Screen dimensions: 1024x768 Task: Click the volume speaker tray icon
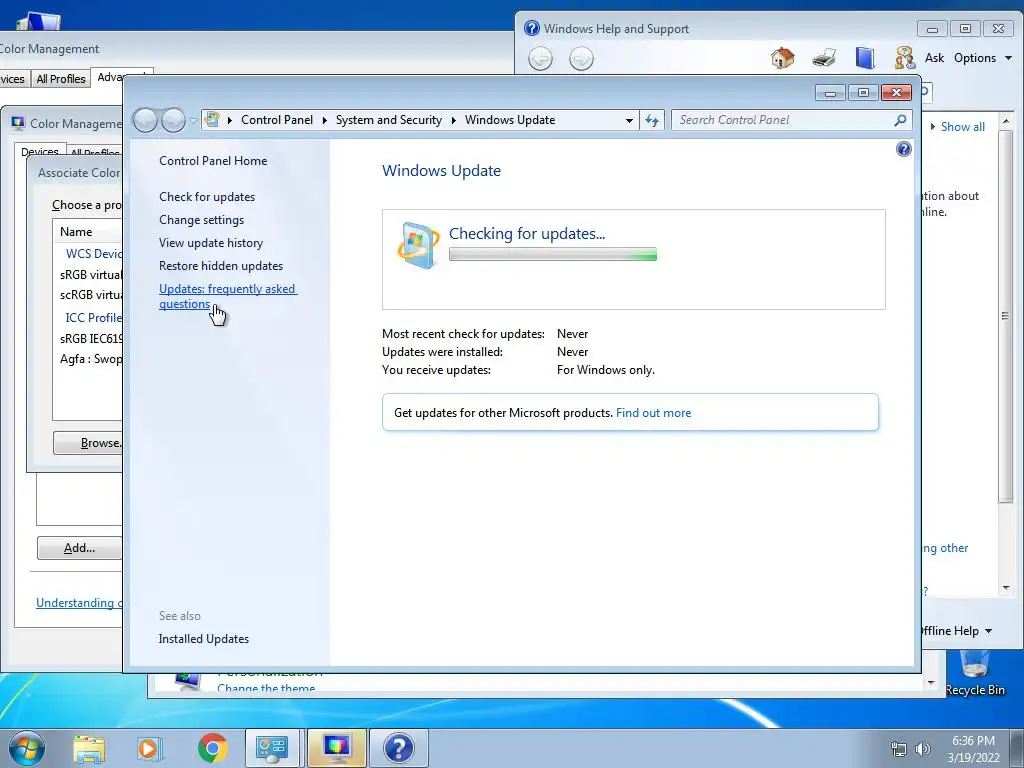(922, 749)
